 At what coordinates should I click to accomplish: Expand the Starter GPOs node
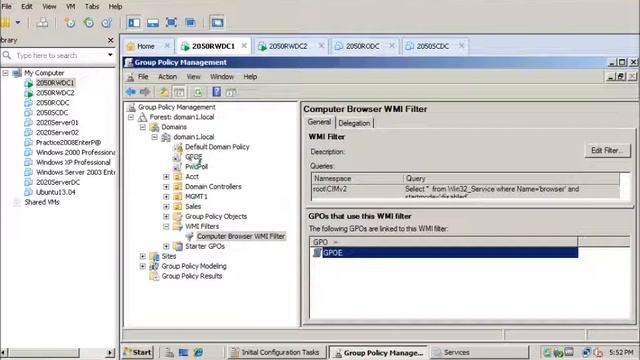(166, 246)
